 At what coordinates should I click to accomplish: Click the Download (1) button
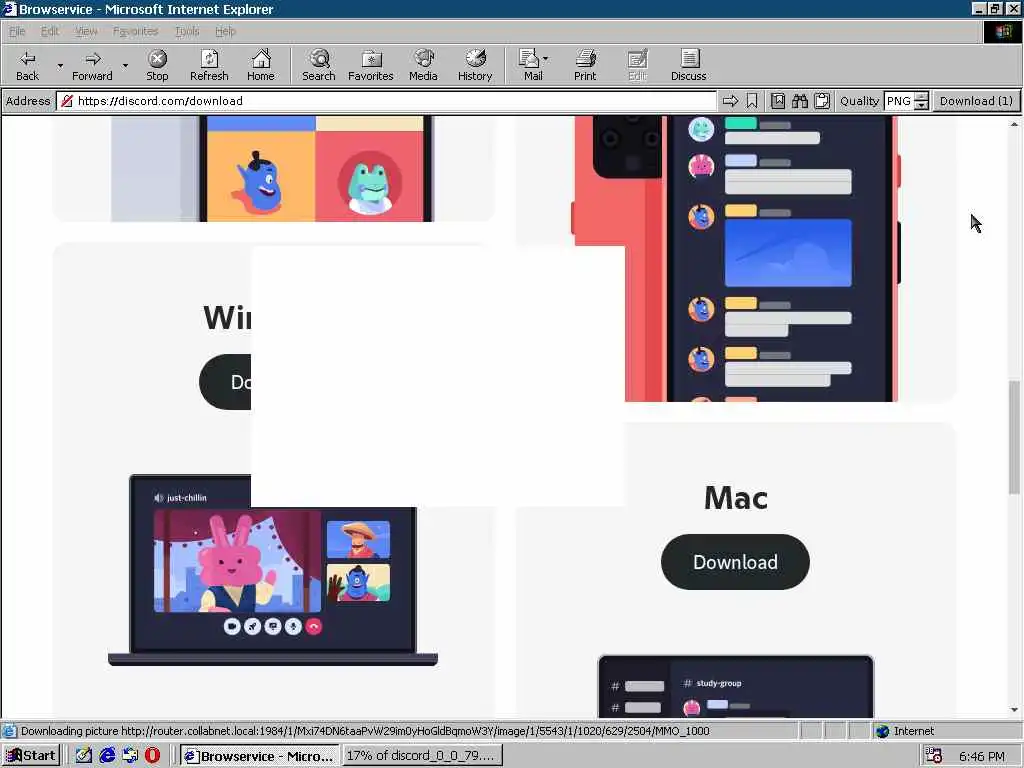(976, 101)
